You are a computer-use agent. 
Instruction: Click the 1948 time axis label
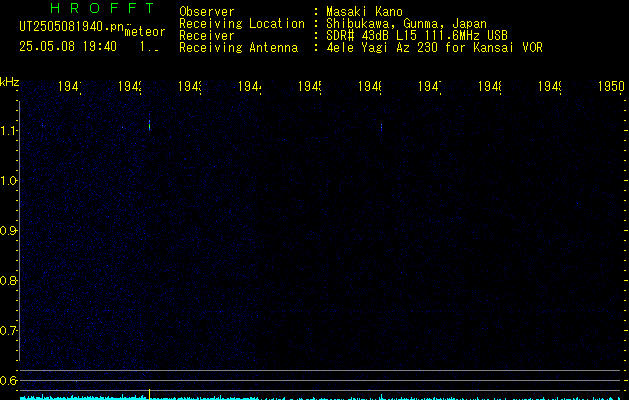[x=489, y=87]
